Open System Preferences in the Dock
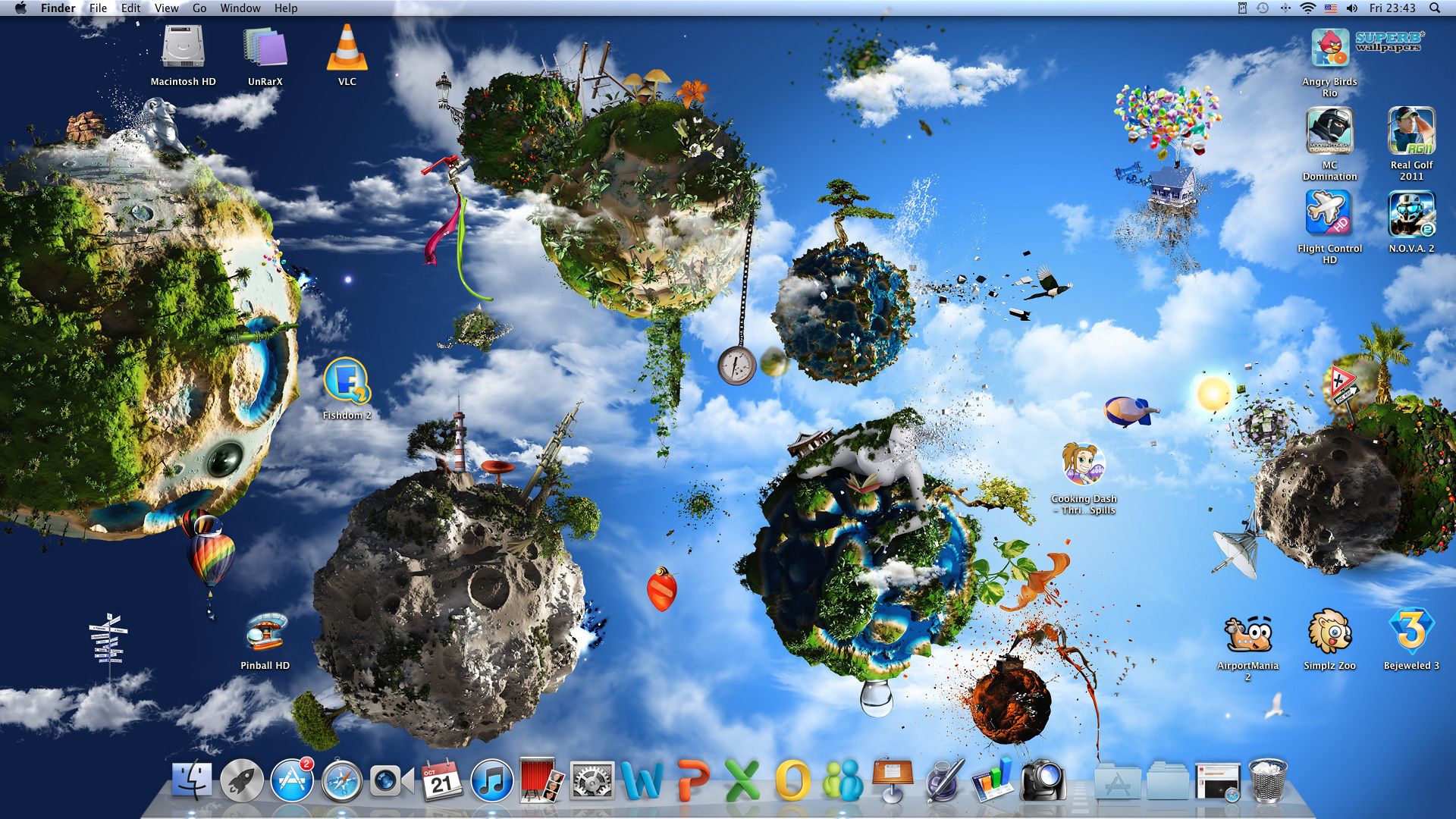The height and width of the screenshot is (819, 1456). click(591, 781)
